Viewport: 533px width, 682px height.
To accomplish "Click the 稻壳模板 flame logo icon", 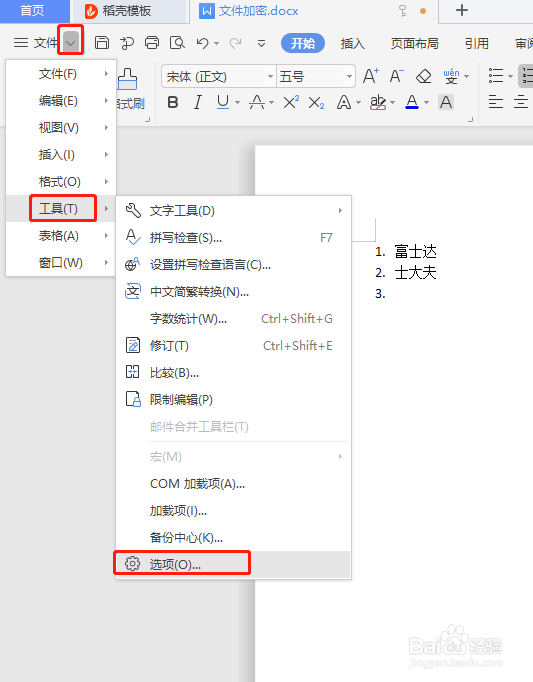I will click(x=91, y=11).
